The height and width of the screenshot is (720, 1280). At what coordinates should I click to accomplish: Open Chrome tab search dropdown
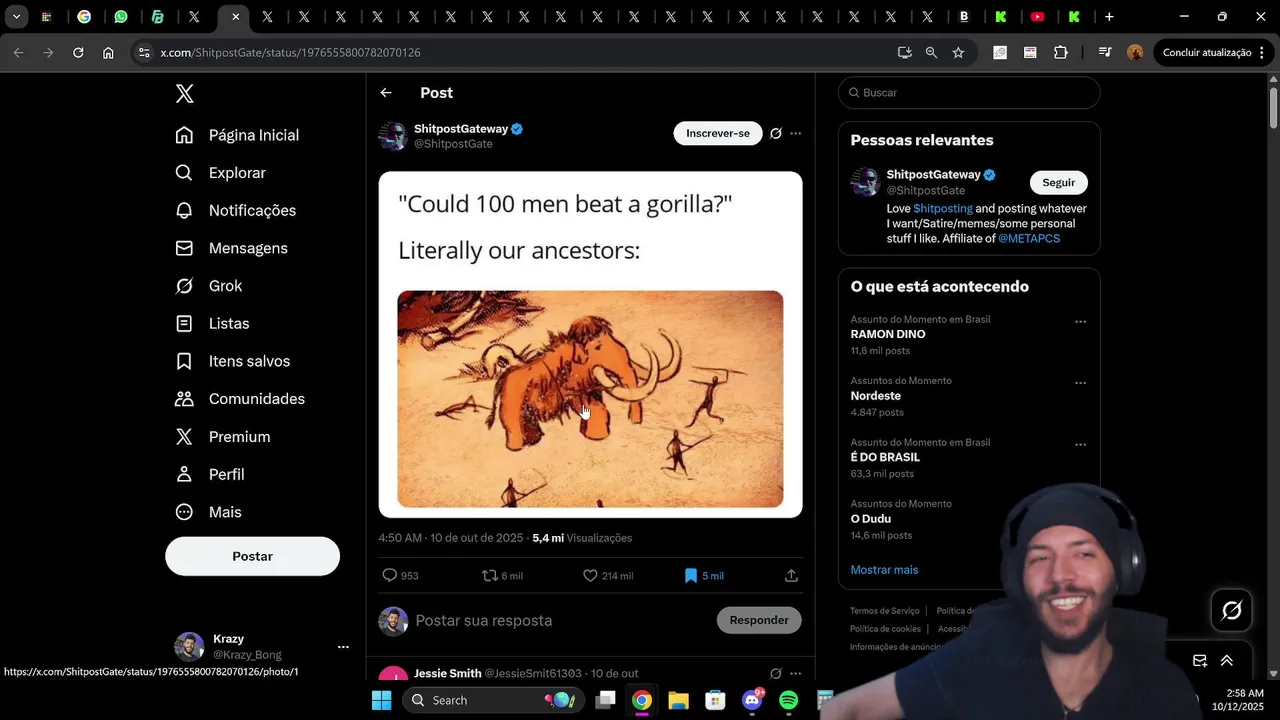point(16,17)
